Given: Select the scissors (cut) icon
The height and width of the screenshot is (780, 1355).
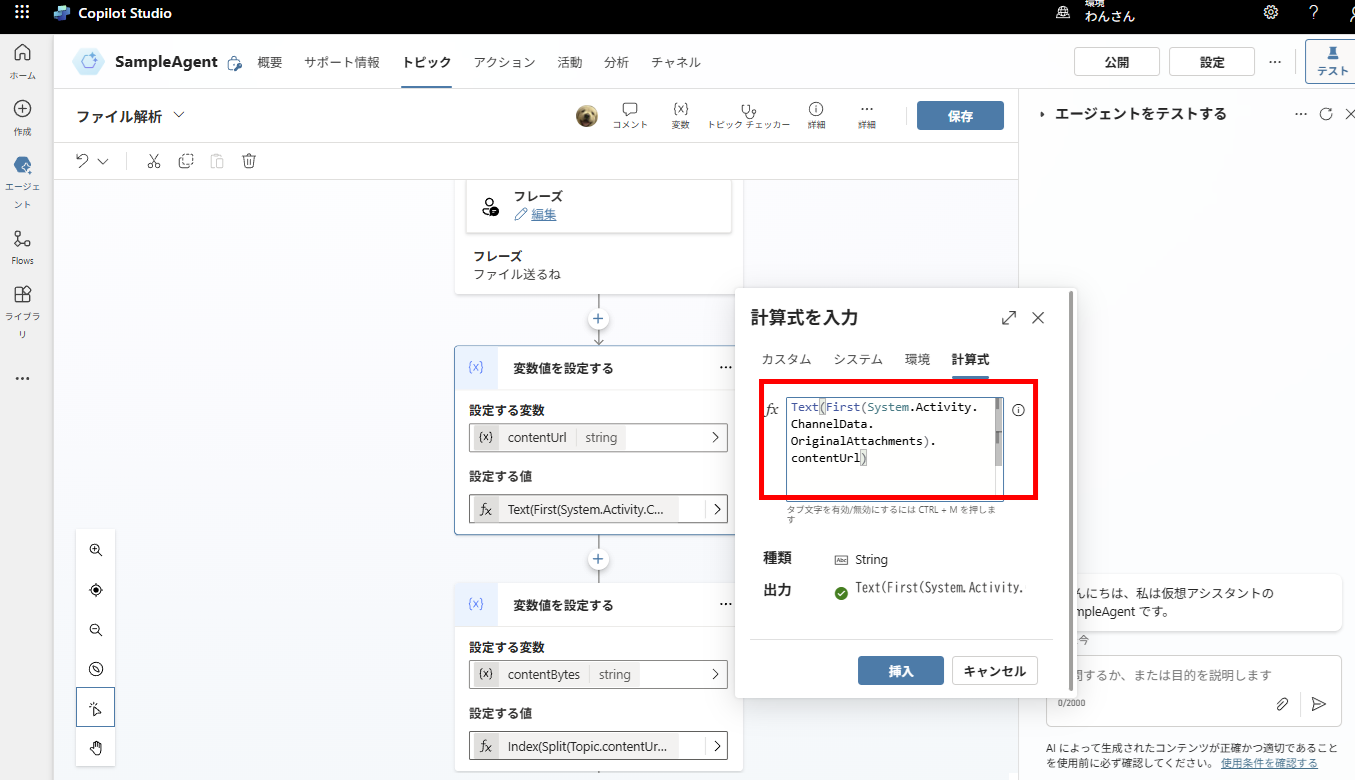Looking at the screenshot, I should tap(153, 160).
